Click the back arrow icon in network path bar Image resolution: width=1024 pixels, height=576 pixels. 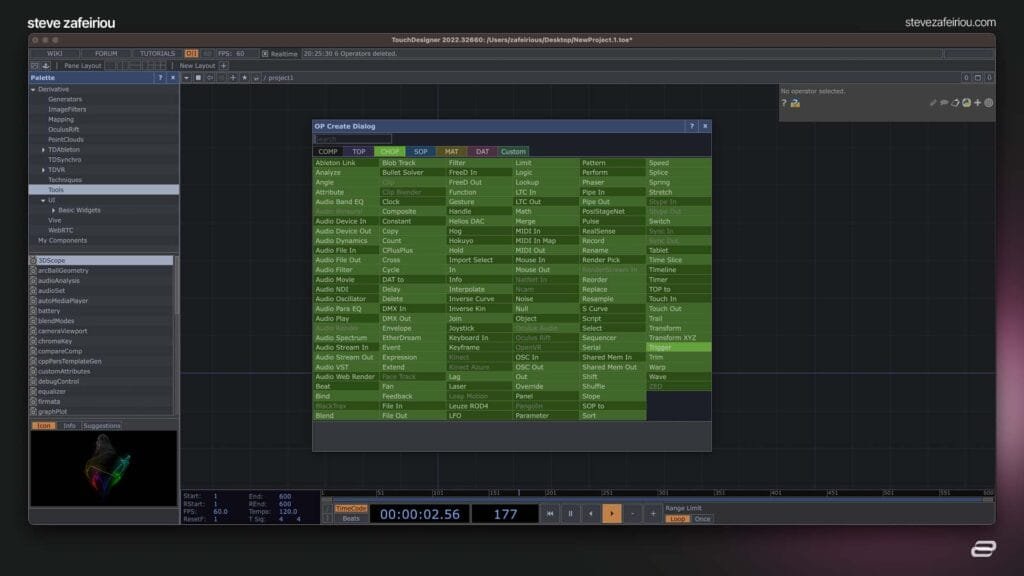[x=210, y=78]
